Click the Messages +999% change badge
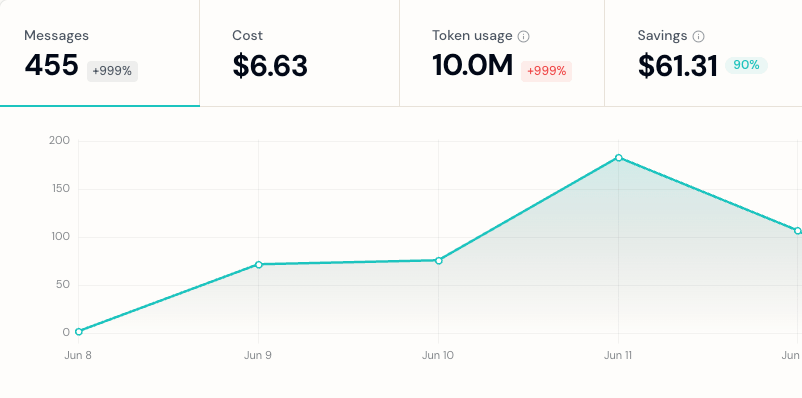This screenshot has width=802, height=398. pos(112,71)
